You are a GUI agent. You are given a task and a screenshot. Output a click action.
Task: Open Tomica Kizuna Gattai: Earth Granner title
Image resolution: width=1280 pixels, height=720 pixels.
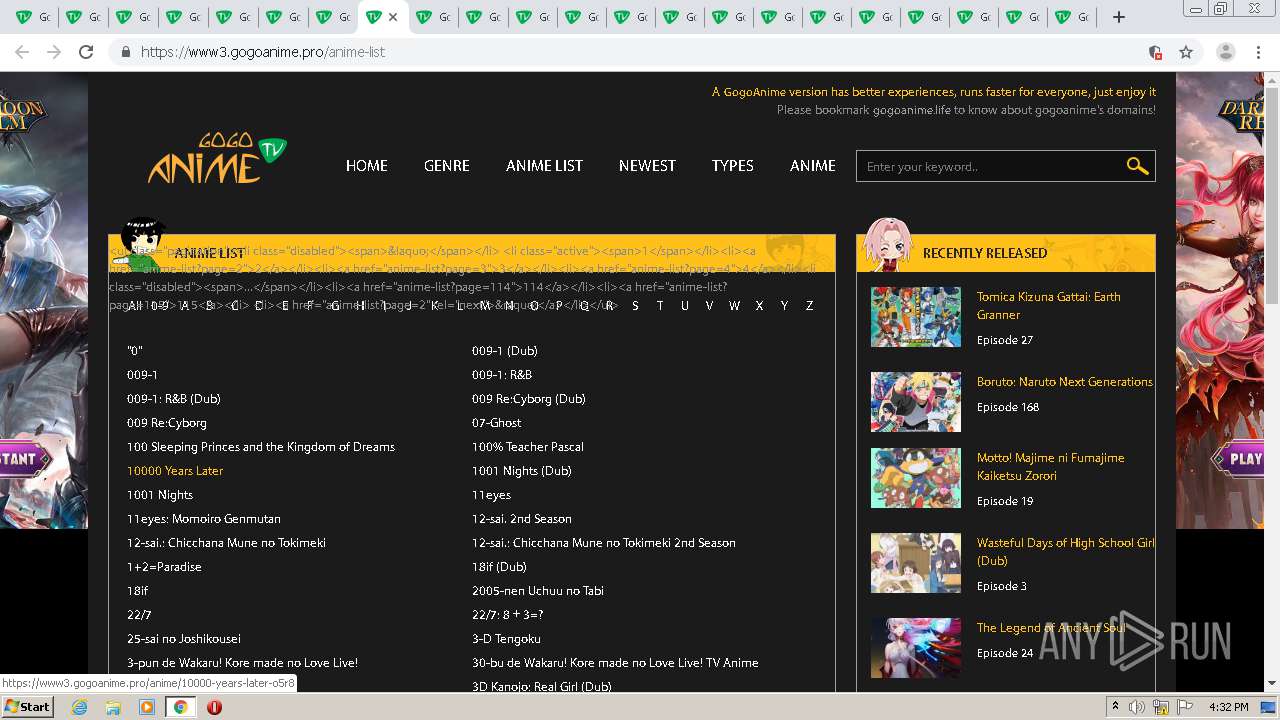[1049, 306]
